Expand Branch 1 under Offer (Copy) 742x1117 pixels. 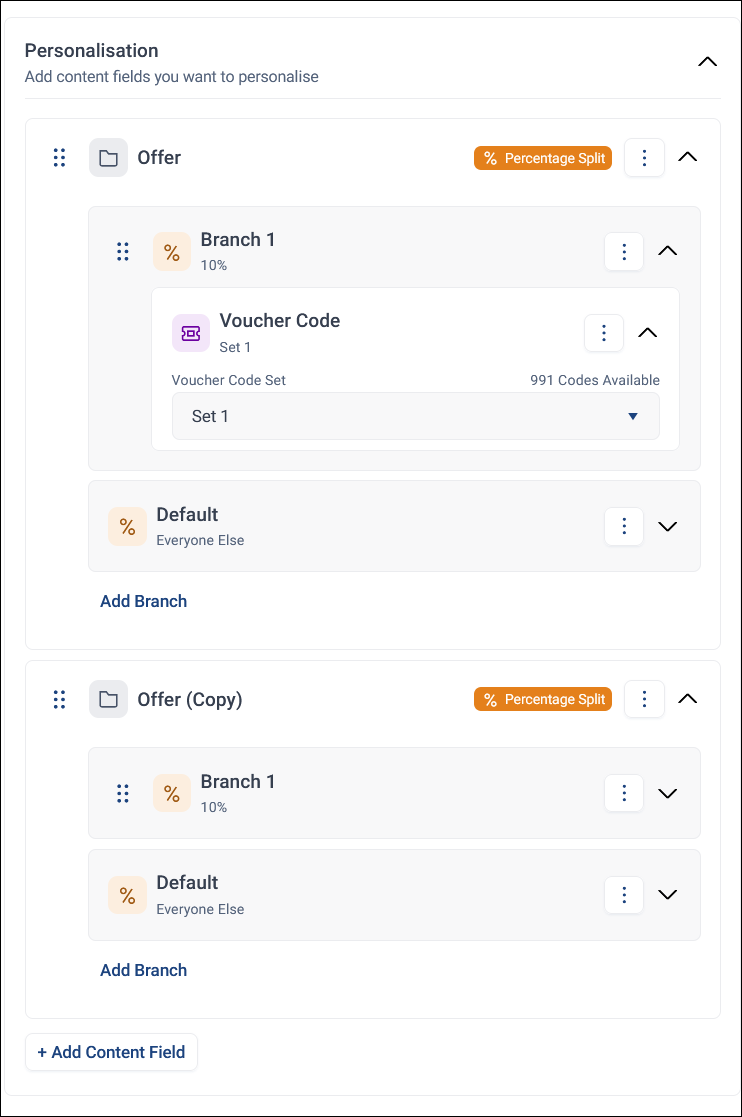click(x=667, y=794)
